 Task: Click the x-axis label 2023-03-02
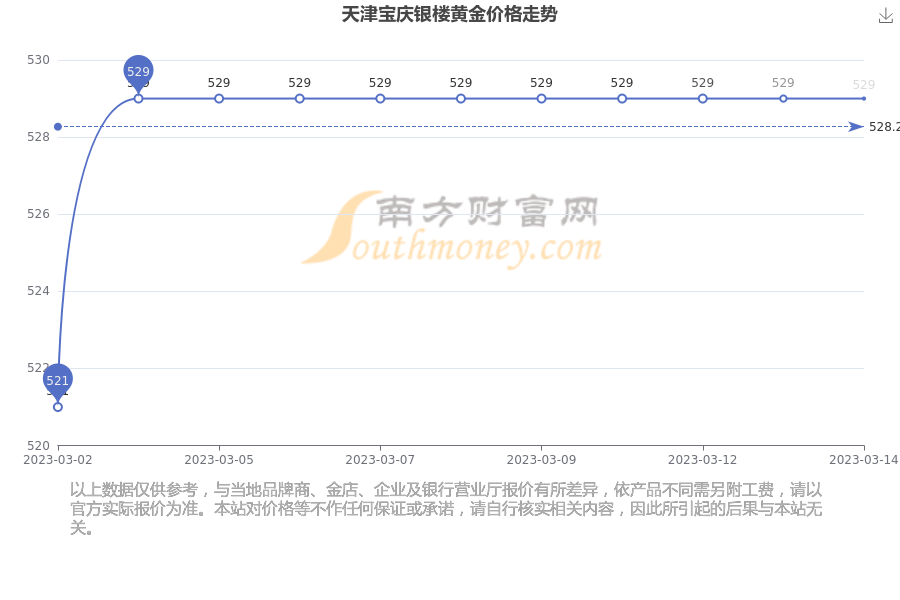point(57,460)
